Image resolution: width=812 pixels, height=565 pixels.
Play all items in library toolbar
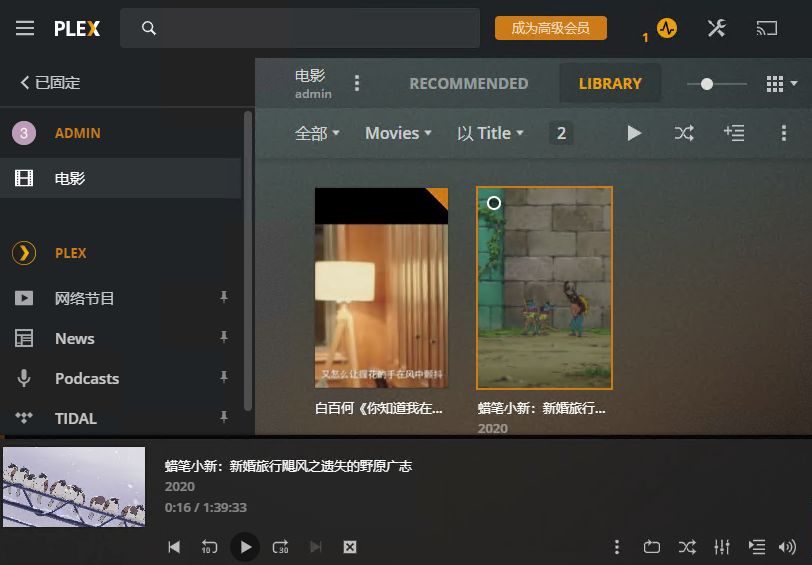pyautogui.click(x=634, y=133)
